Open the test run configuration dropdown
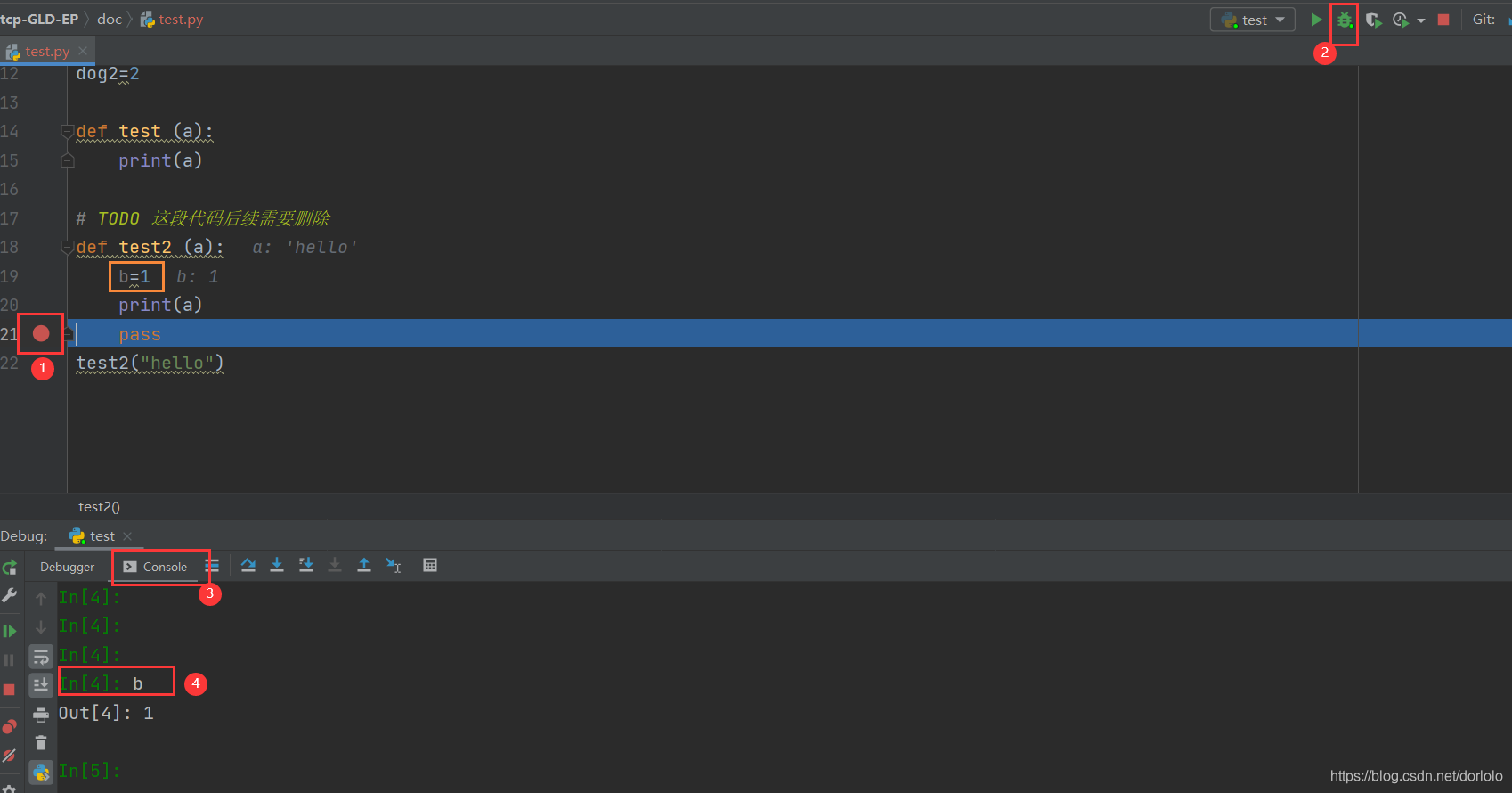1512x793 pixels. tap(1252, 20)
